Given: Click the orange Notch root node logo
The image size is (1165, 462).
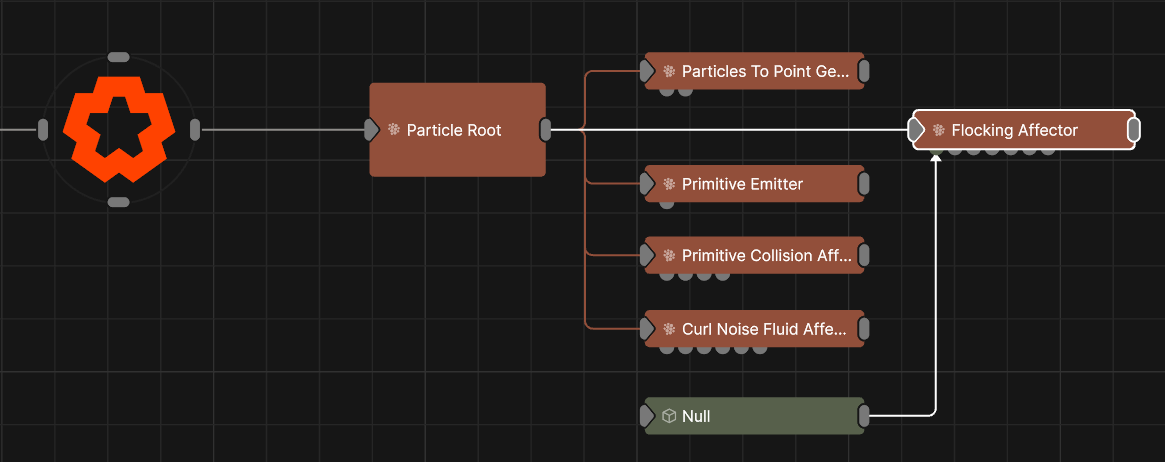Looking at the screenshot, I should coord(118,129).
